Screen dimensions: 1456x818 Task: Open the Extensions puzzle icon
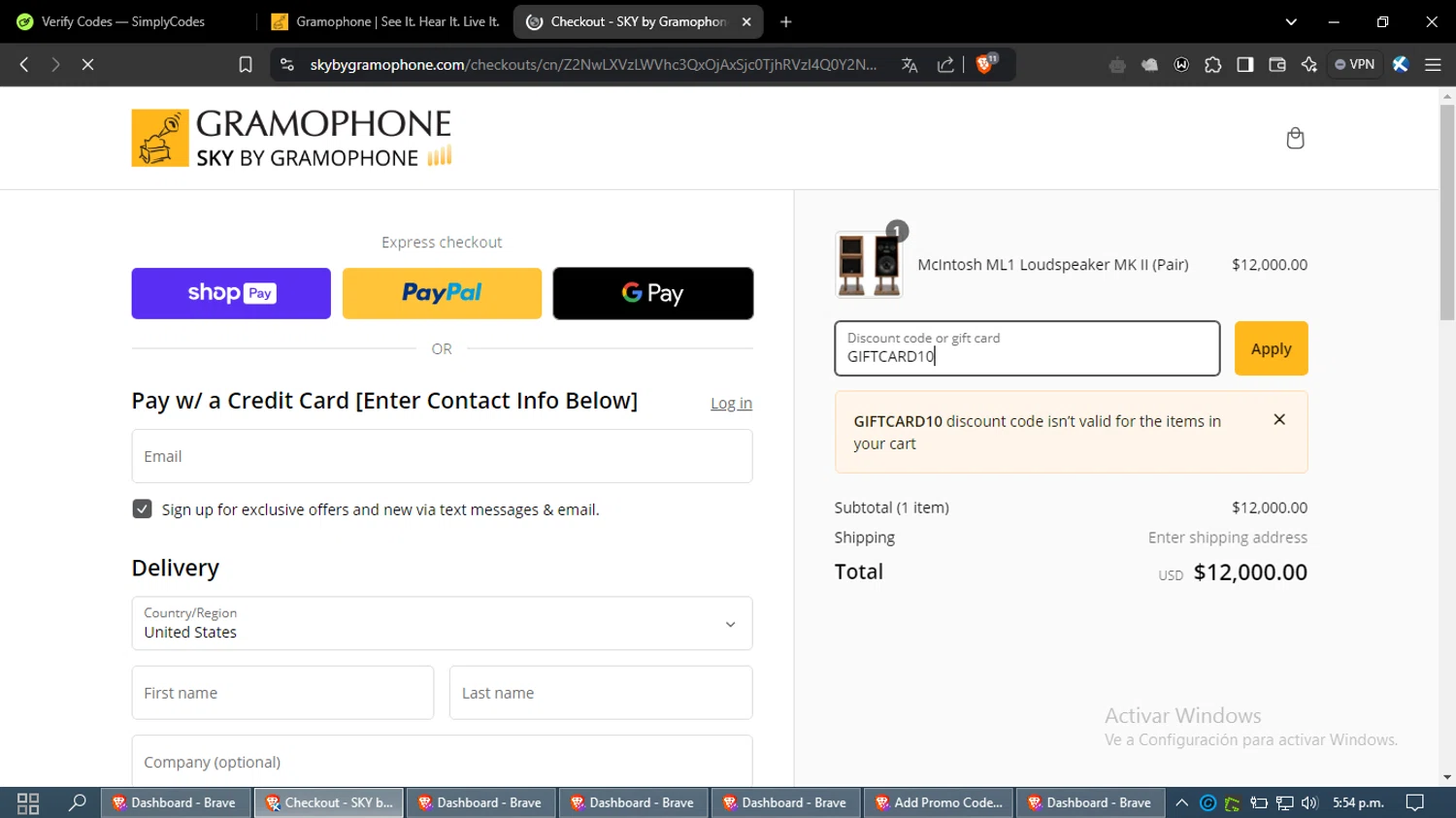(x=1213, y=65)
